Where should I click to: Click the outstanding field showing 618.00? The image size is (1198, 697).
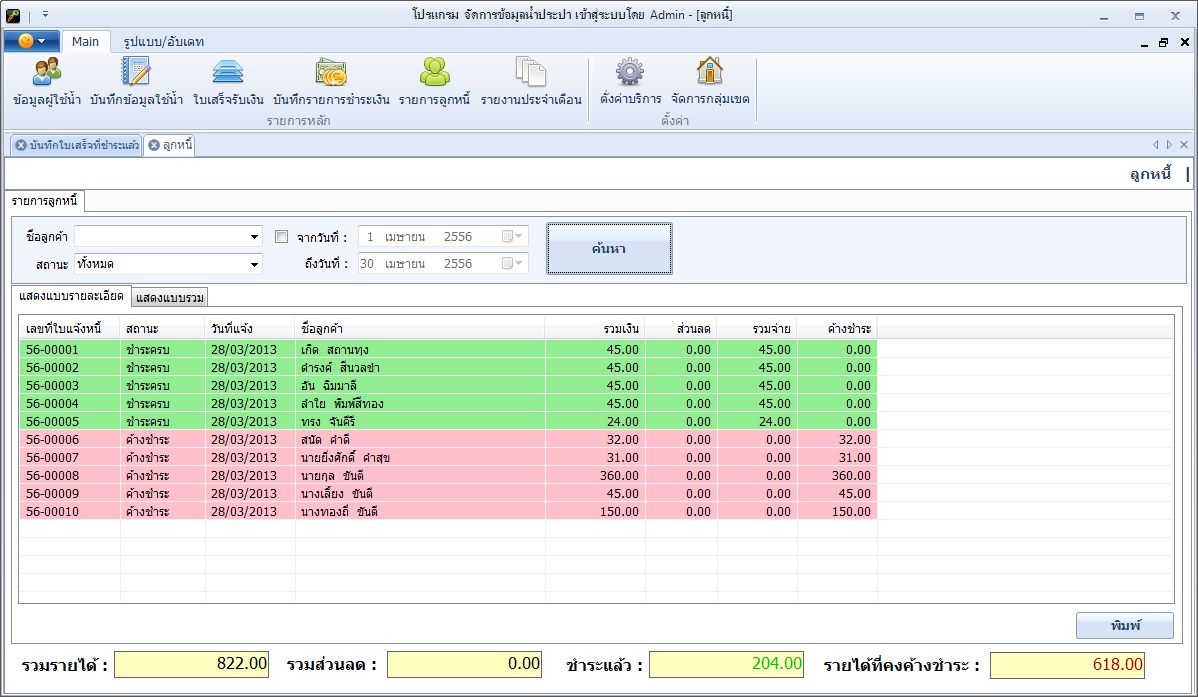pos(1067,664)
